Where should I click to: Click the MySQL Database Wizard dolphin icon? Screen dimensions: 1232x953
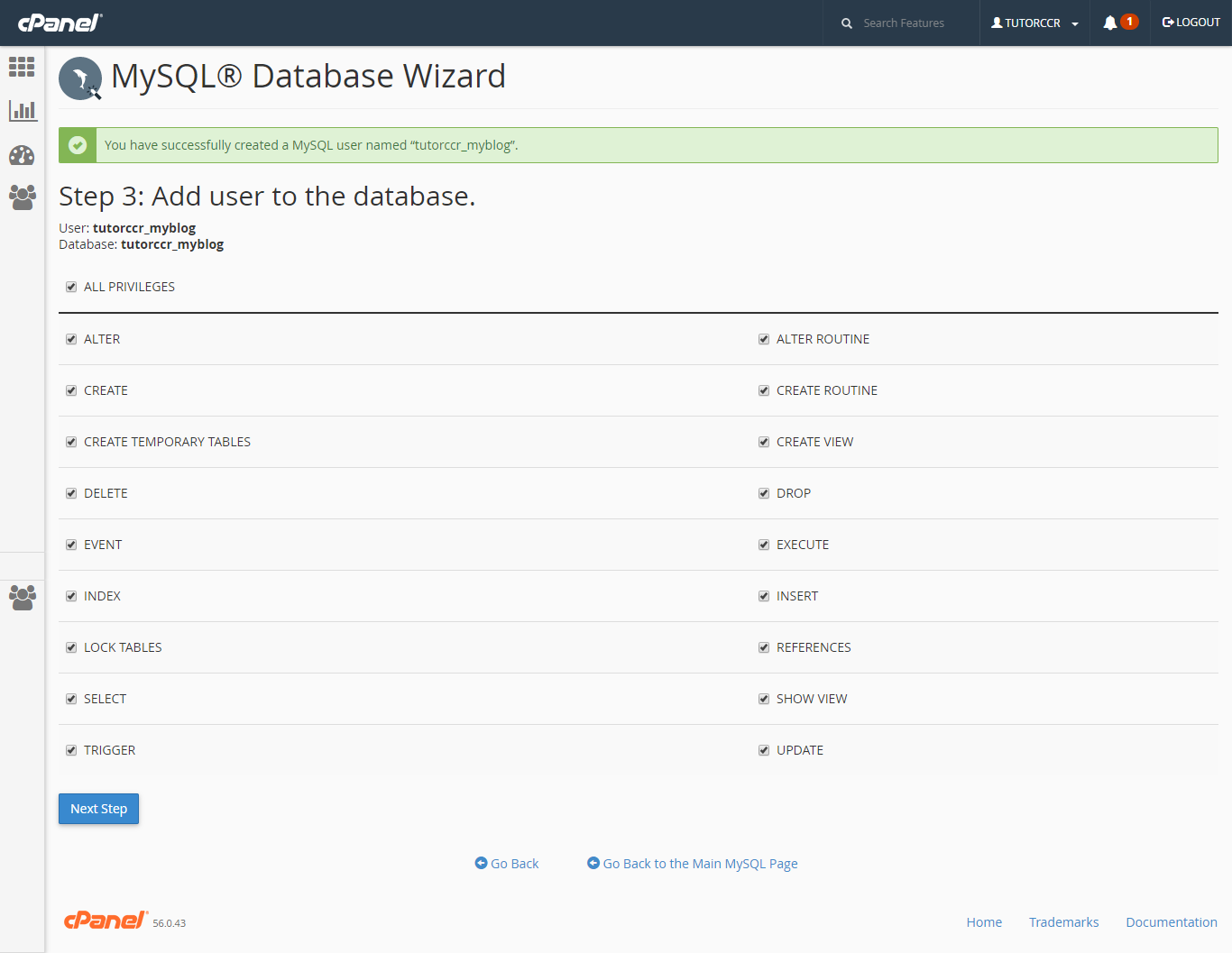click(80, 78)
